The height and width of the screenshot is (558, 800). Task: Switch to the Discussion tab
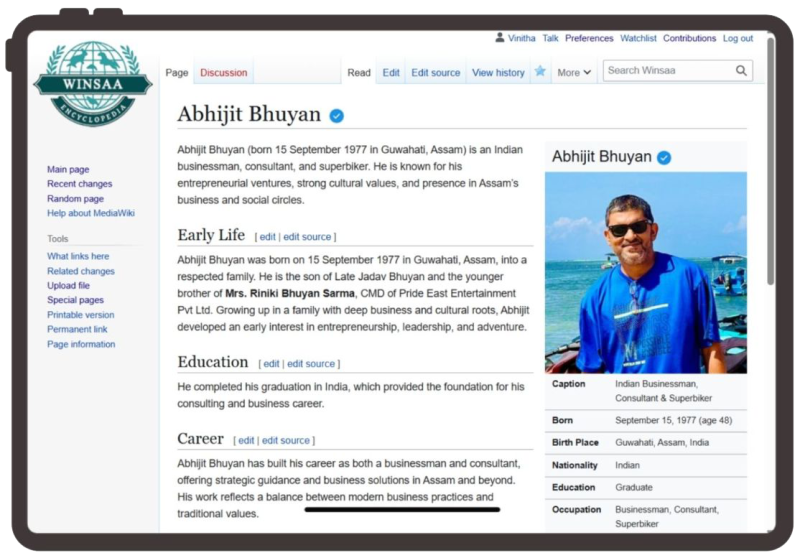coord(223,72)
